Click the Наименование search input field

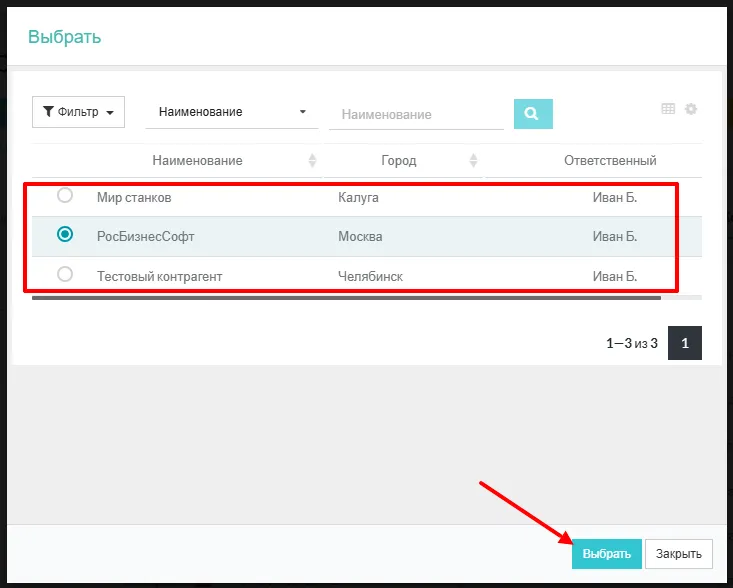coord(422,115)
